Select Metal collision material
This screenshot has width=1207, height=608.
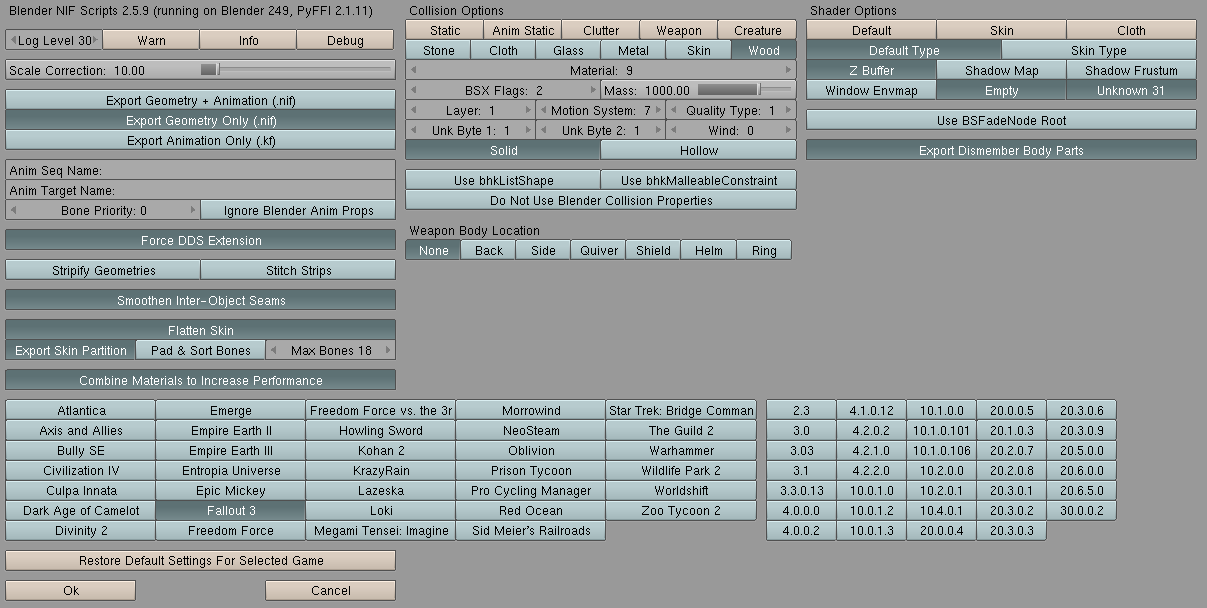[x=633, y=50]
